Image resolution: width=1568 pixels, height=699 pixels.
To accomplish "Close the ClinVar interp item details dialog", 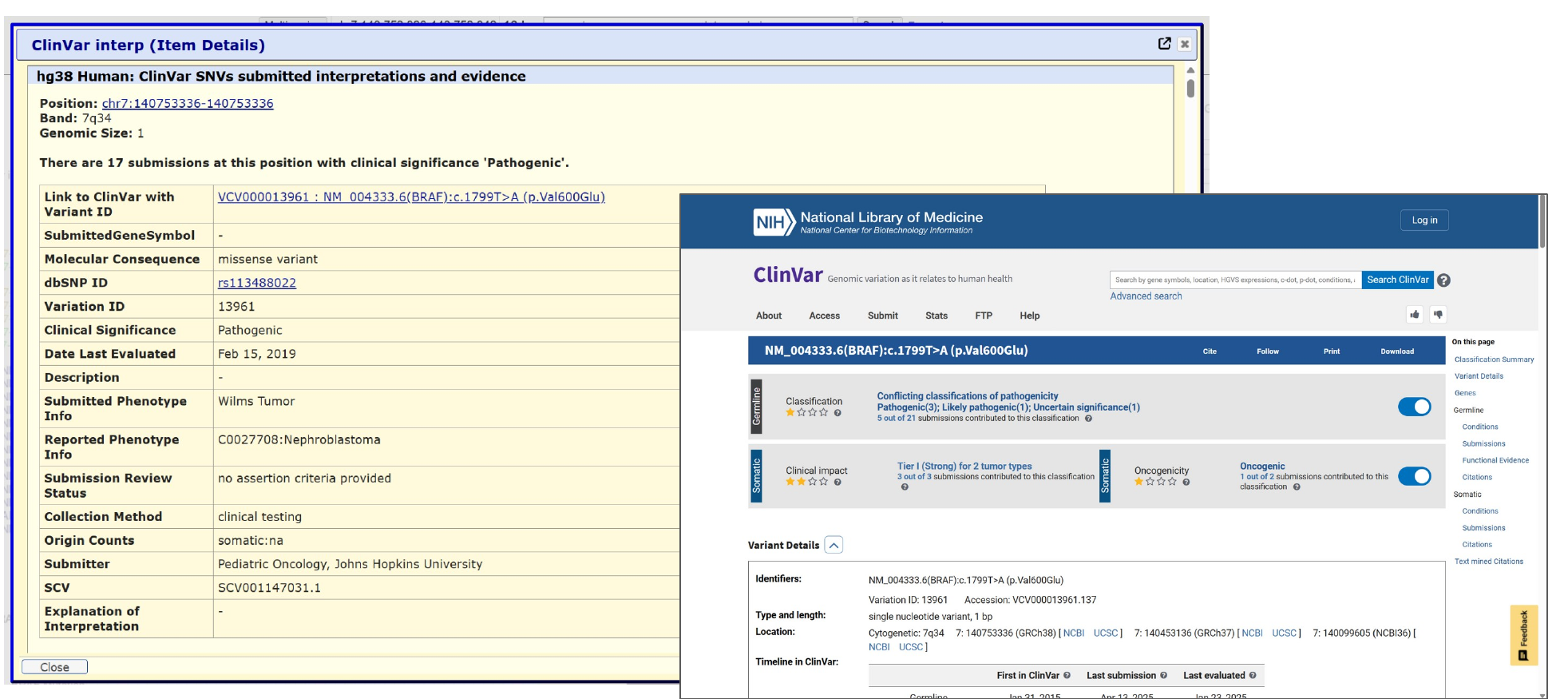I will (x=1185, y=45).
